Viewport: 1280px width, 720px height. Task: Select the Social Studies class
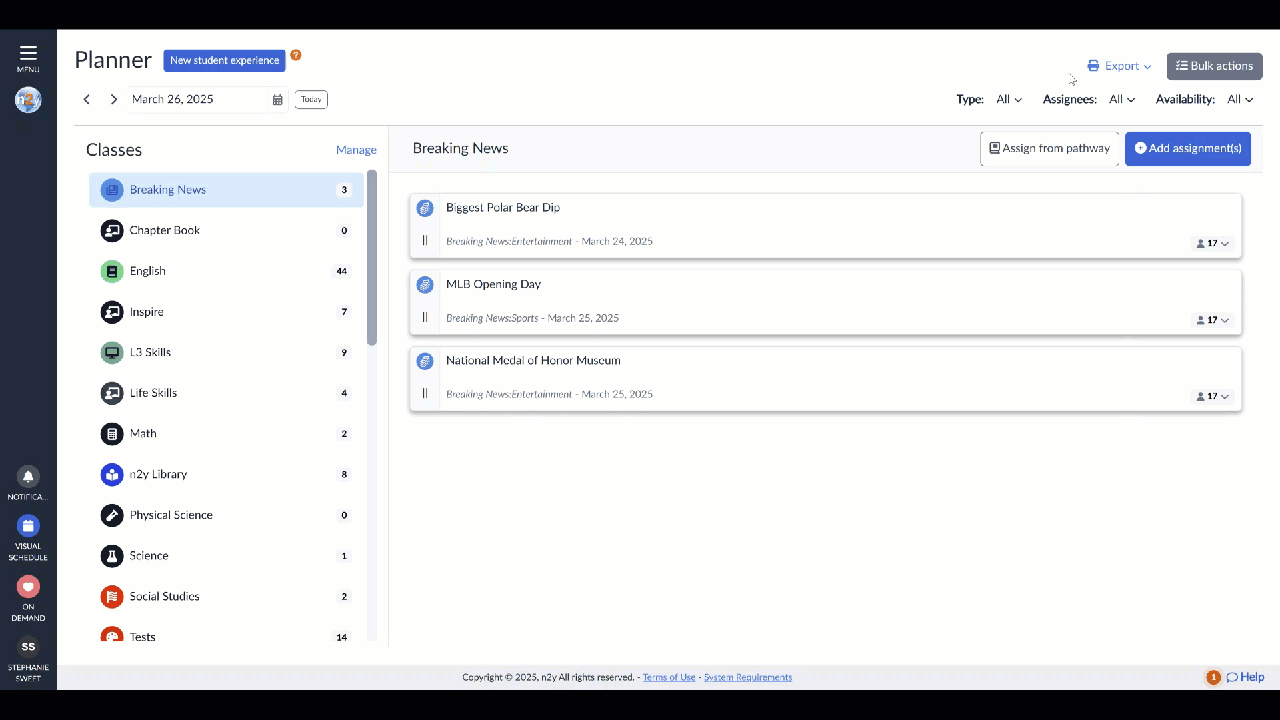tap(226, 597)
